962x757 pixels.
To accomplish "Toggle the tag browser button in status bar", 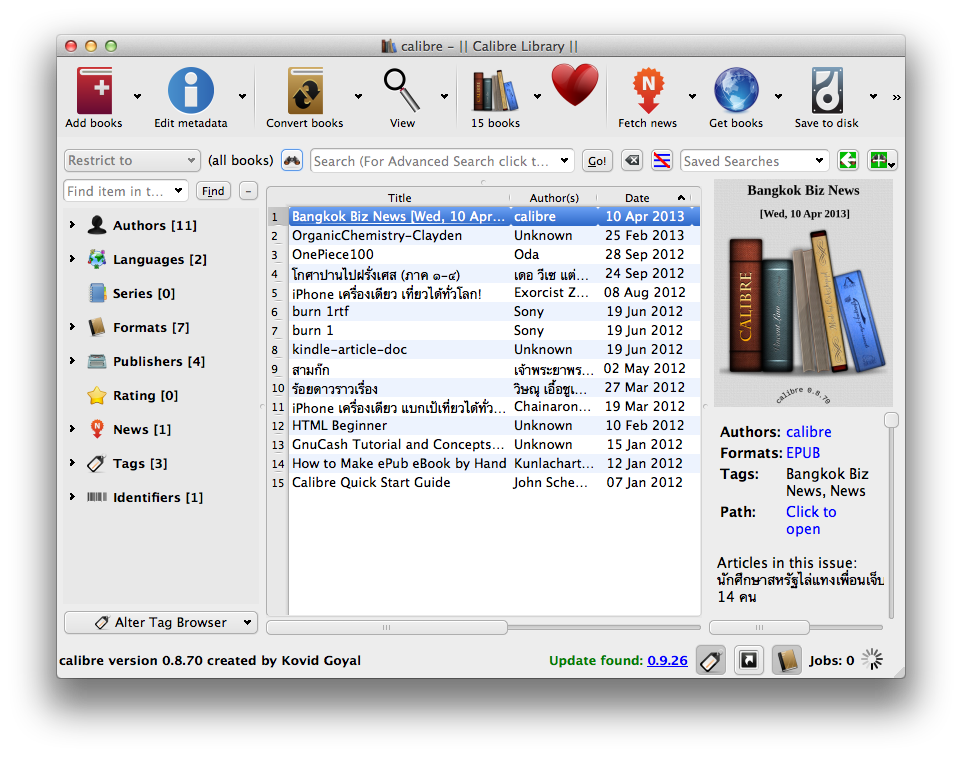I will click(x=709, y=660).
